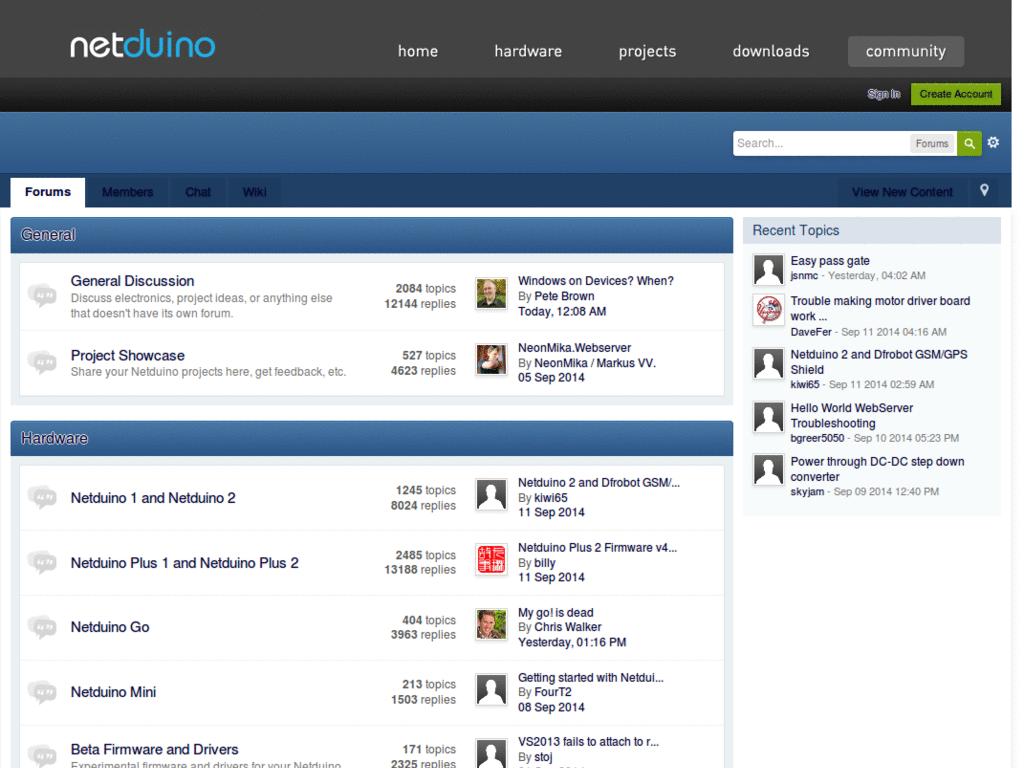
Task: Open NeonMika's avatar in Project Showcase row
Action: tap(491, 360)
